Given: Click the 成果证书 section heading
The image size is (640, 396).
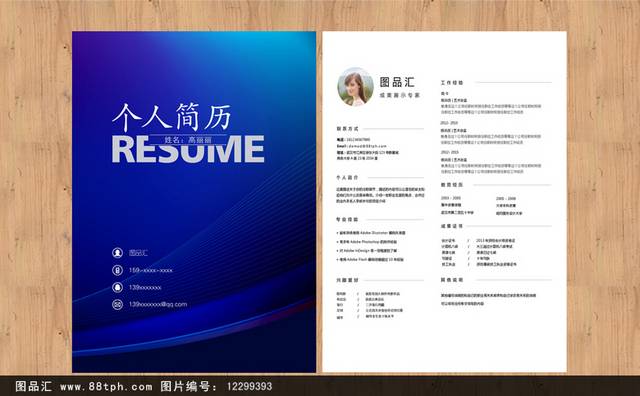Looking at the screenshot, I should point(452,226).
